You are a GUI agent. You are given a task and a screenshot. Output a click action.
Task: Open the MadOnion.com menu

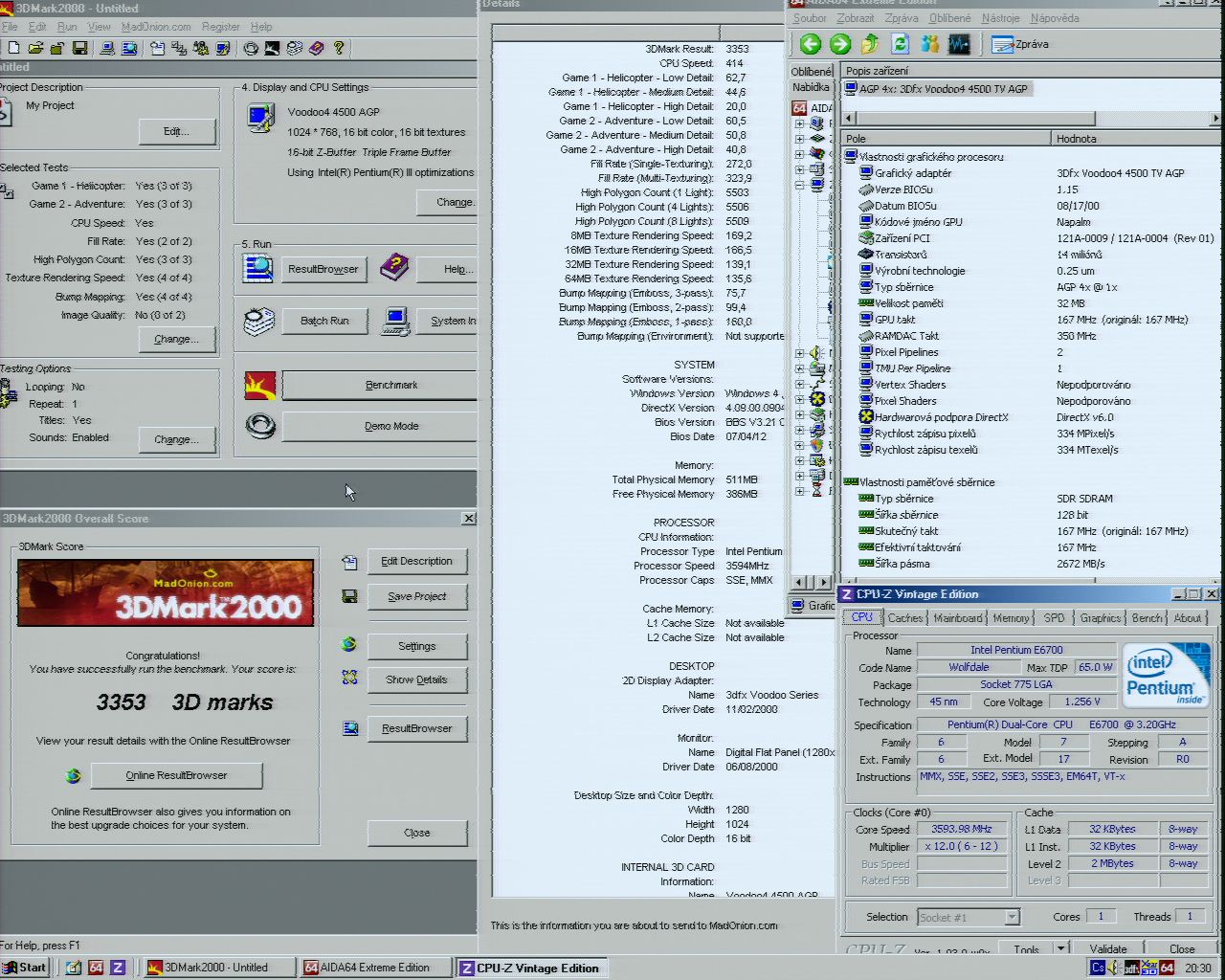(156, 27)
